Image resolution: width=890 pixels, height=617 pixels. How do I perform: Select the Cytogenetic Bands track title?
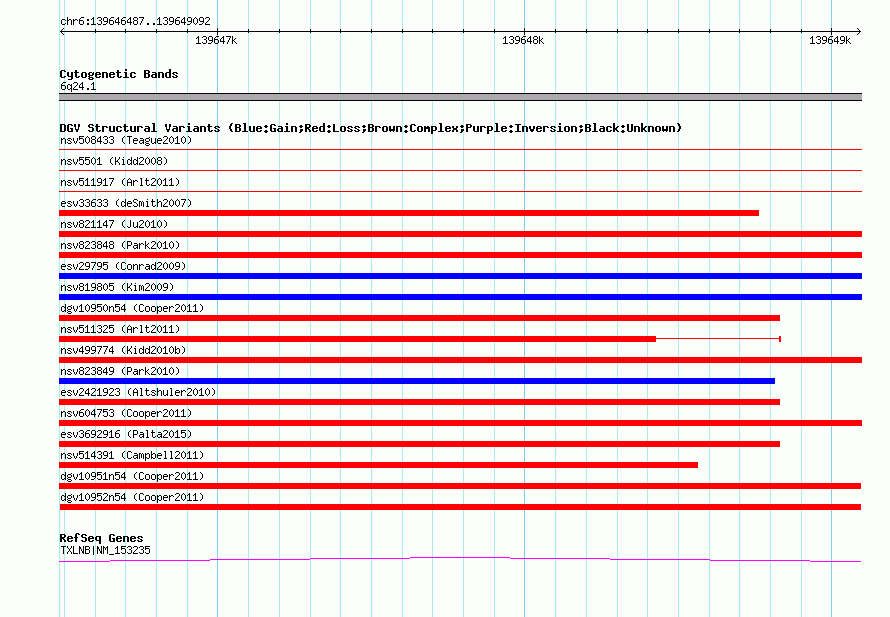coord(119,74)
